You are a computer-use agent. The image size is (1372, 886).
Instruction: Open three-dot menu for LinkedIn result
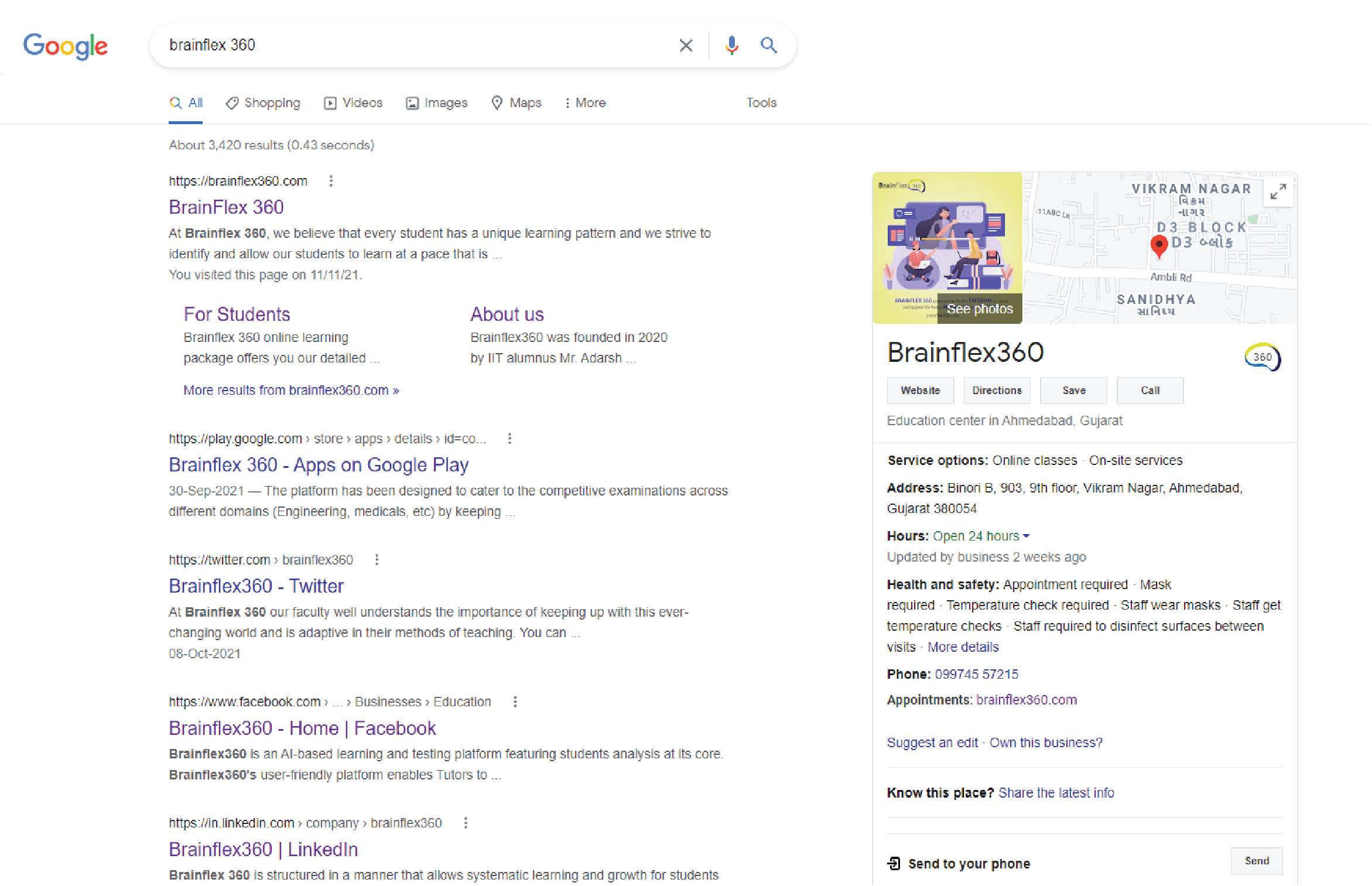pos(466,823)
